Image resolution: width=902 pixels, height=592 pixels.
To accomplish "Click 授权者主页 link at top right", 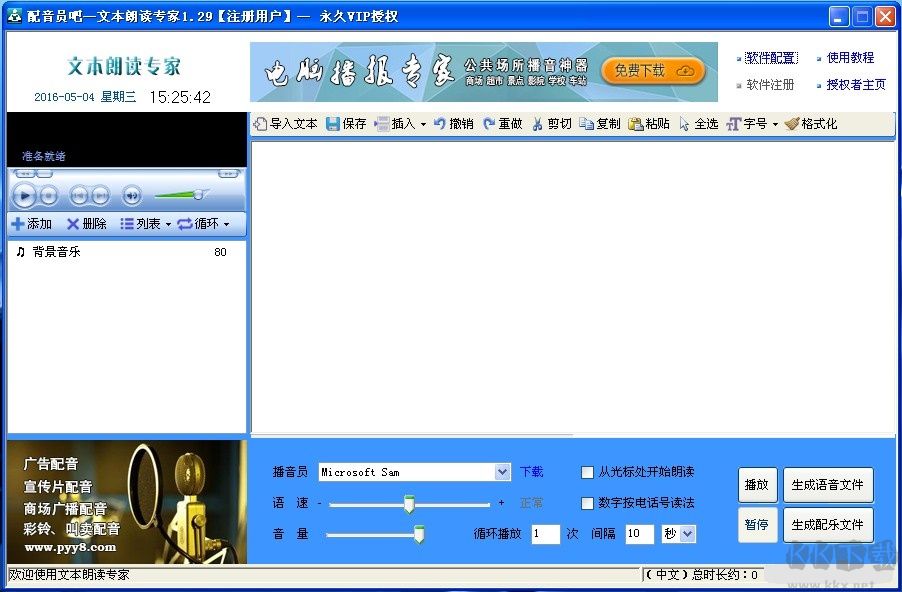I will [x=856, y=84].
